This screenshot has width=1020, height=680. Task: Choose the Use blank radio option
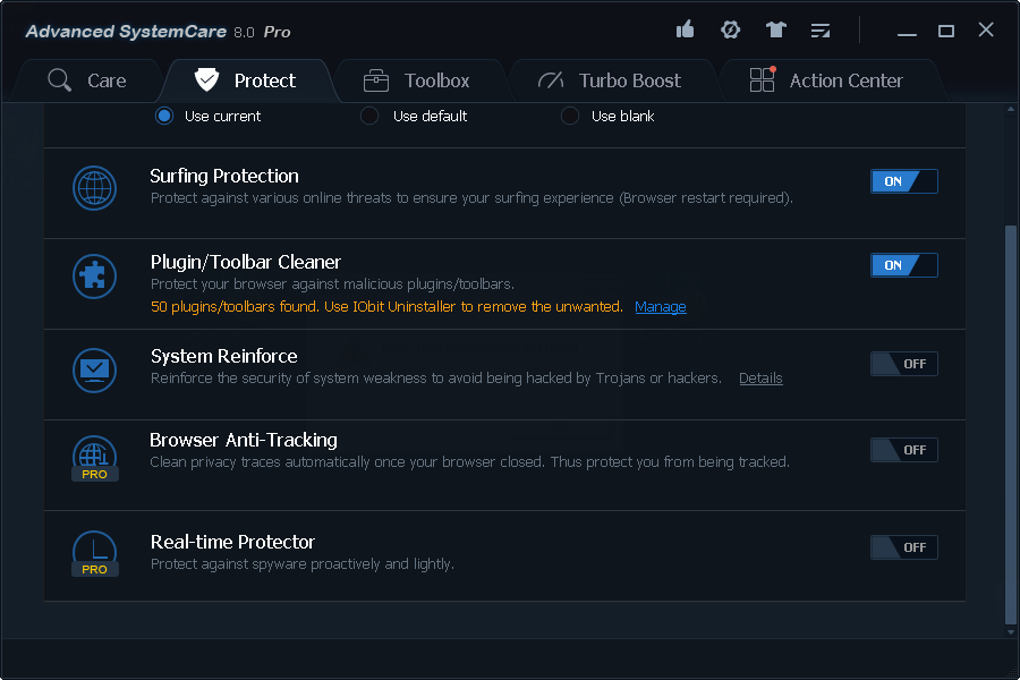click(570, 116)
